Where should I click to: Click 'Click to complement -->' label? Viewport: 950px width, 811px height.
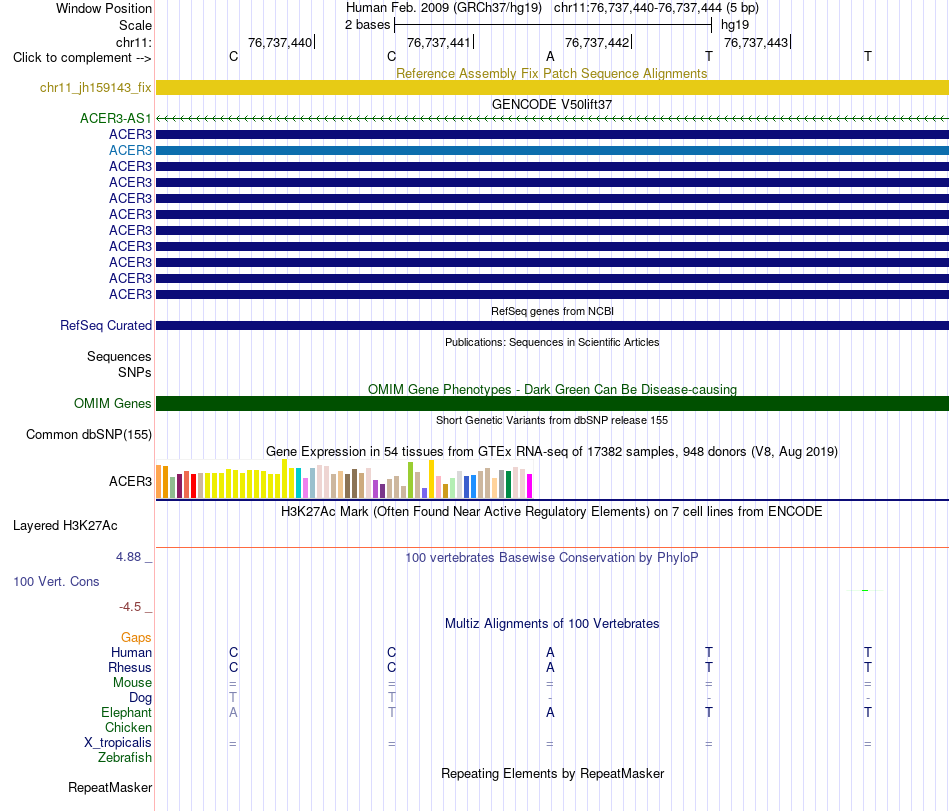point(82,58)
